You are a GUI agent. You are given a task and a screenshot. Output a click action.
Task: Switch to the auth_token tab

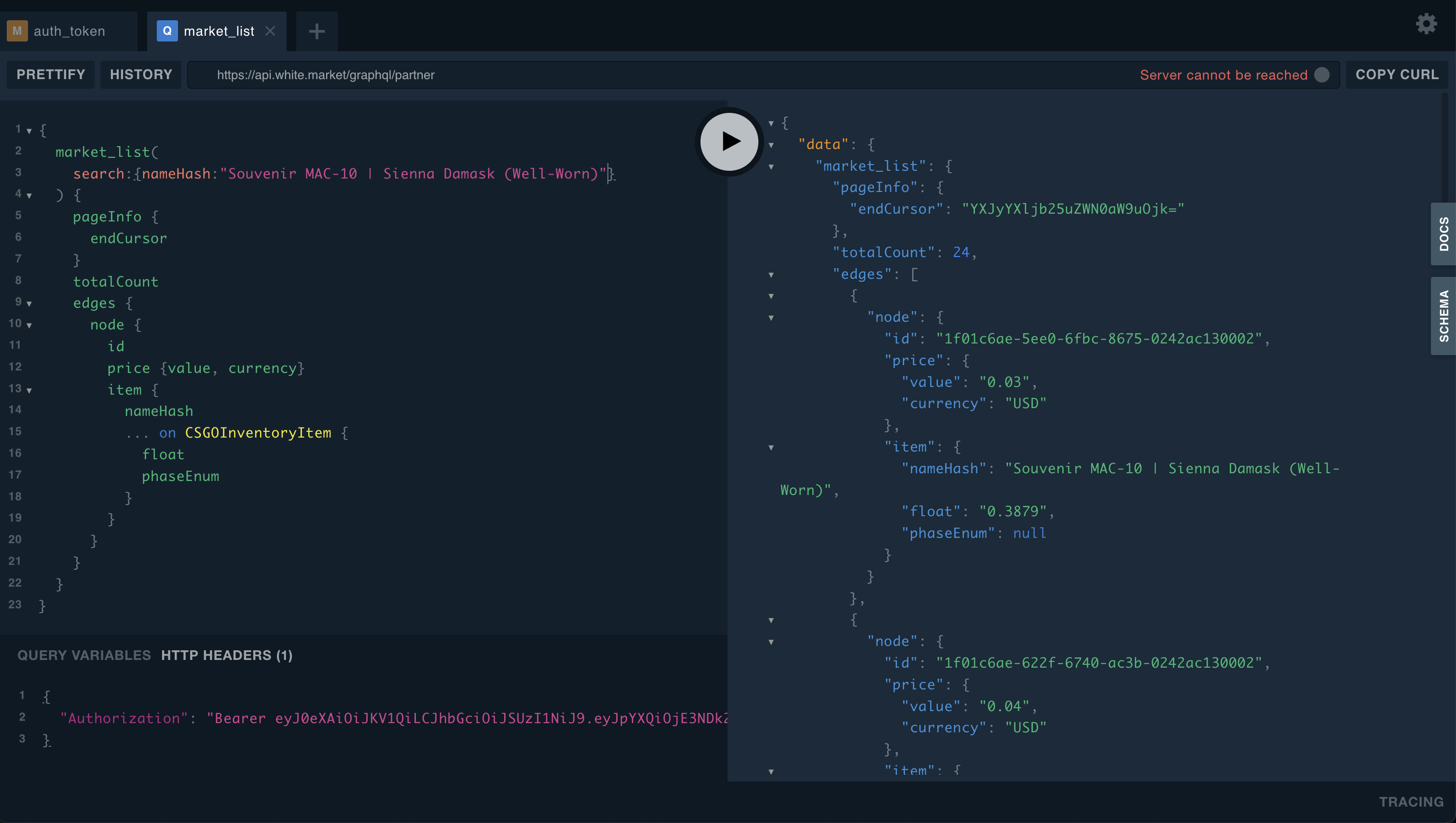69,31
